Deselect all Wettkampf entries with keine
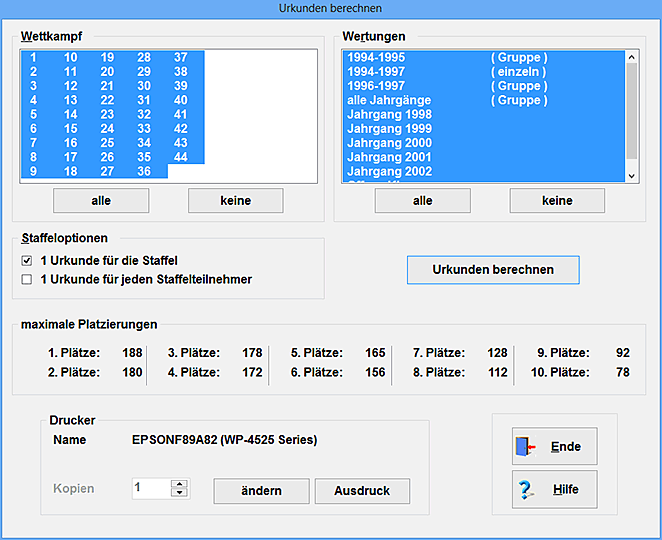Viewport: 662px width, 540px height. click(236, 201)
